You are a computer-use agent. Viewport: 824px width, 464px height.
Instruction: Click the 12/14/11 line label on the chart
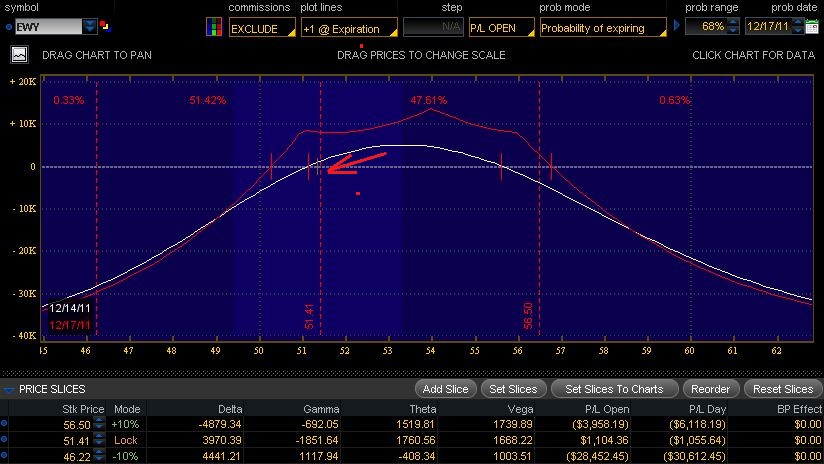[70, 308]
